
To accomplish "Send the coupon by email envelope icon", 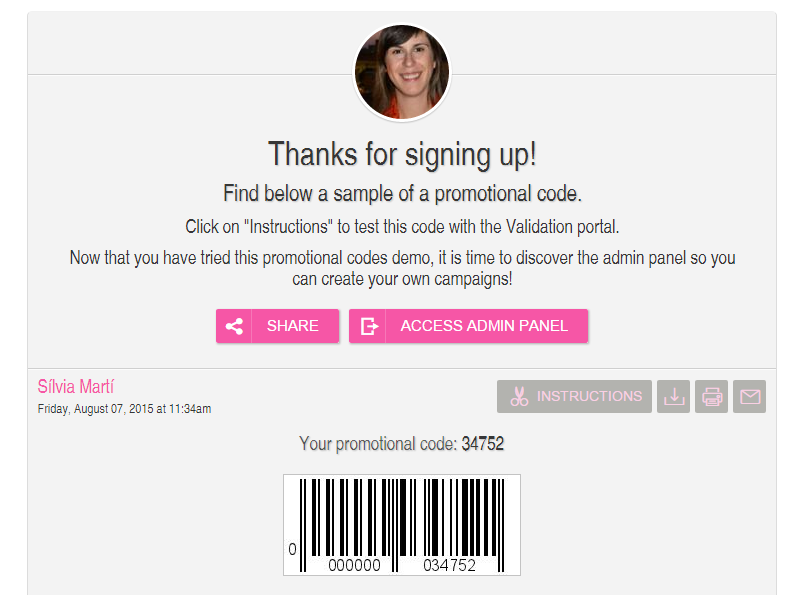I will coord(749,396).
